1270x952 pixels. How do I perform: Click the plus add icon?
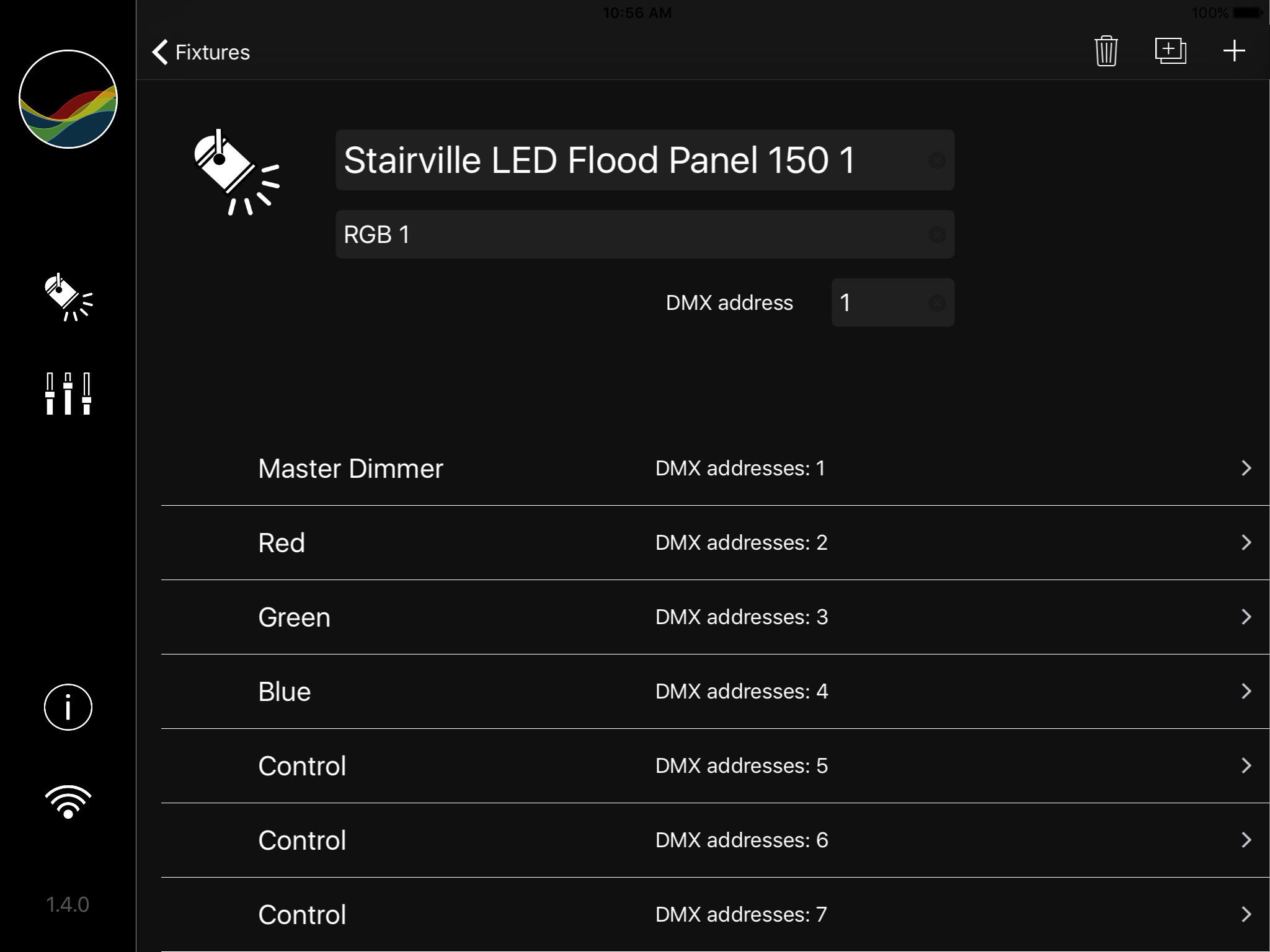click(x=1234, y=51)
